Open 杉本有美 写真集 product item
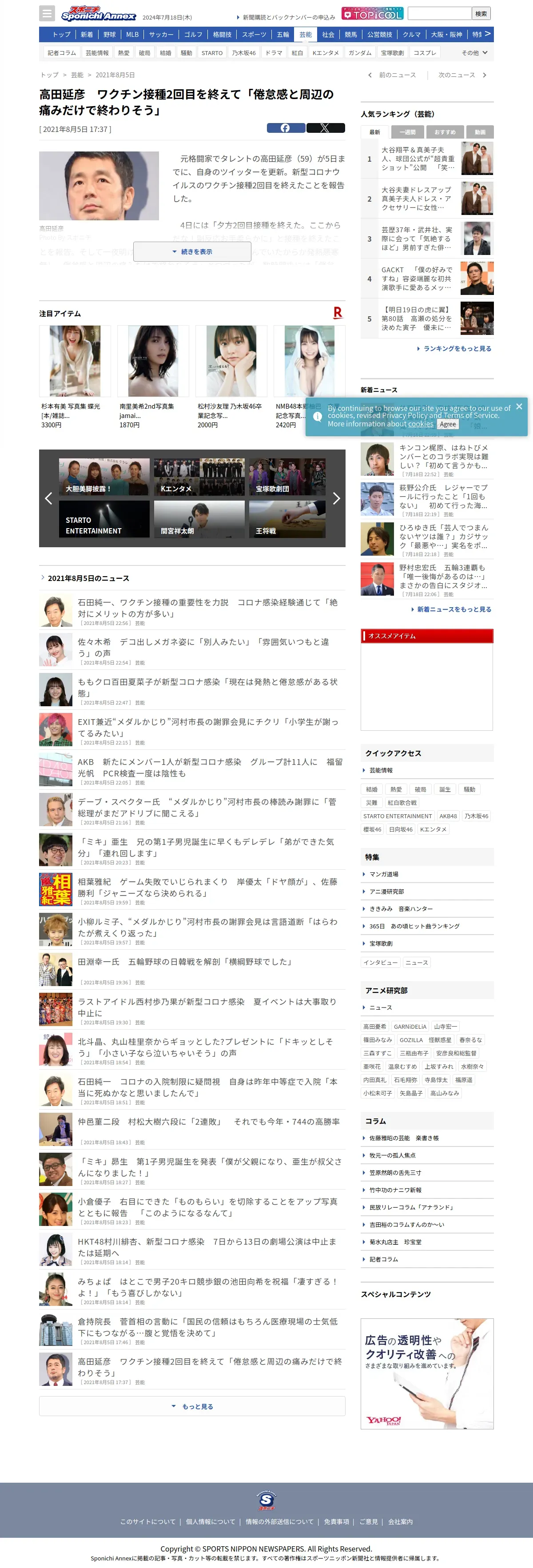The height and width of the screenshot is (1568, 533). [x=75, y=377]
